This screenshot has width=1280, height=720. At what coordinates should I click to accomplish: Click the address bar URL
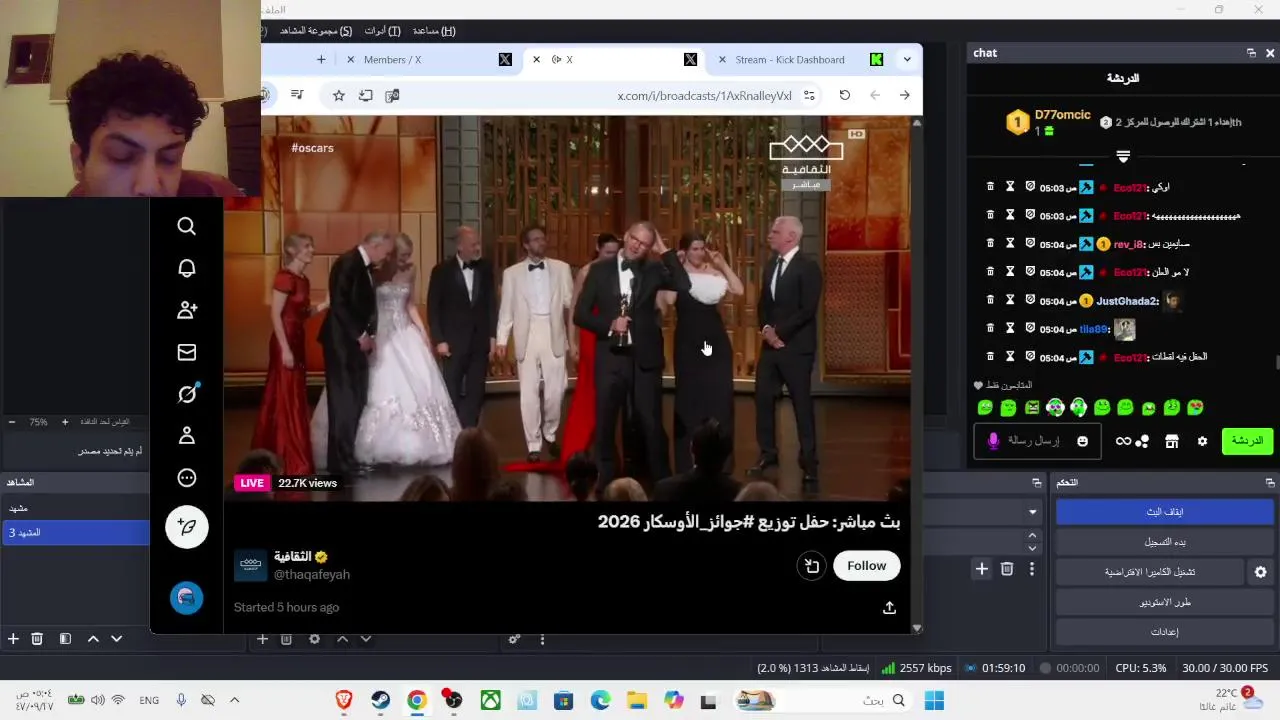tap(704, 95)
